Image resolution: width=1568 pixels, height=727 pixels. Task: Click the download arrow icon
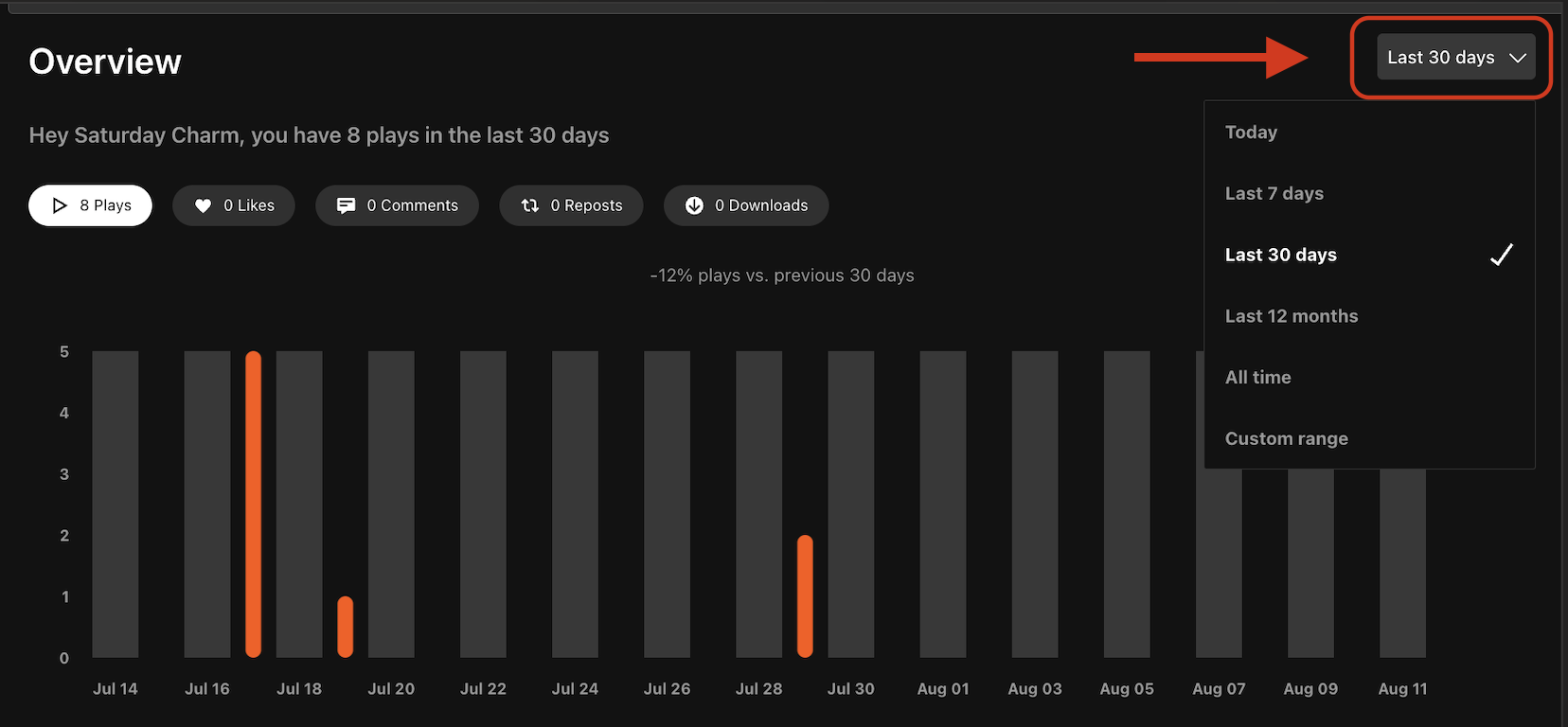694,205
